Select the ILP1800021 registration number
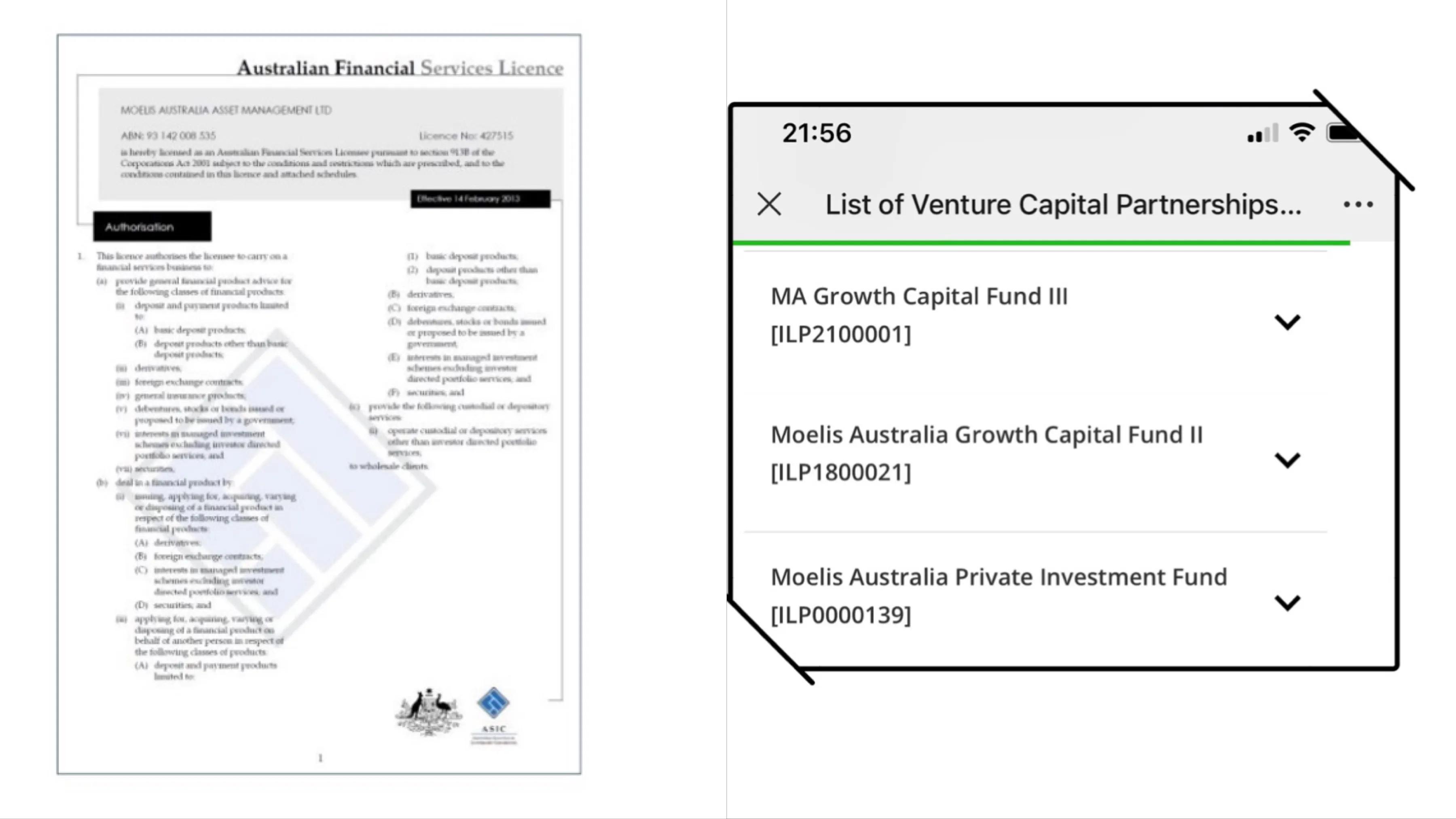 click(x=841, y=472)
